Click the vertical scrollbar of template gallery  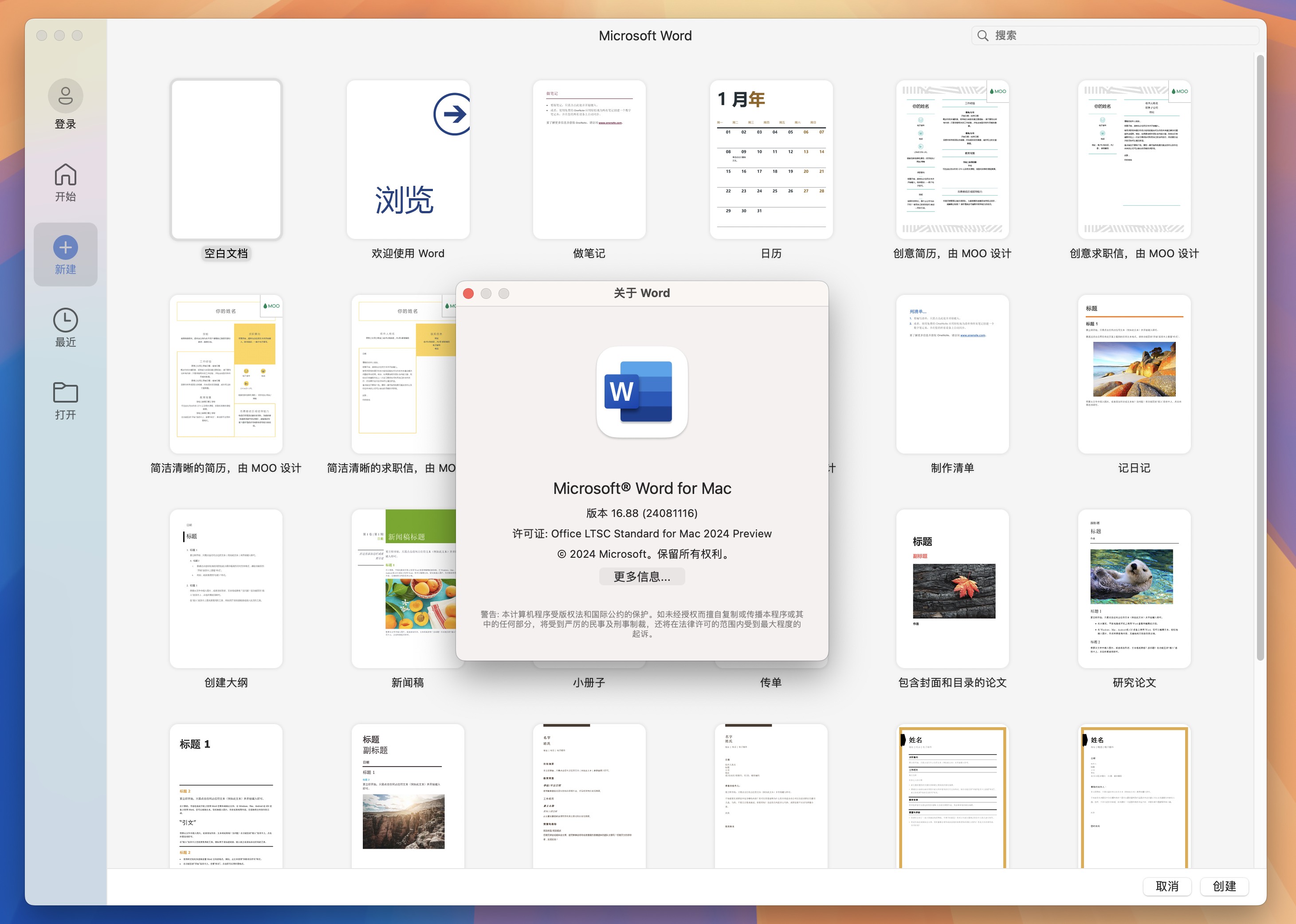(1261, 358)
